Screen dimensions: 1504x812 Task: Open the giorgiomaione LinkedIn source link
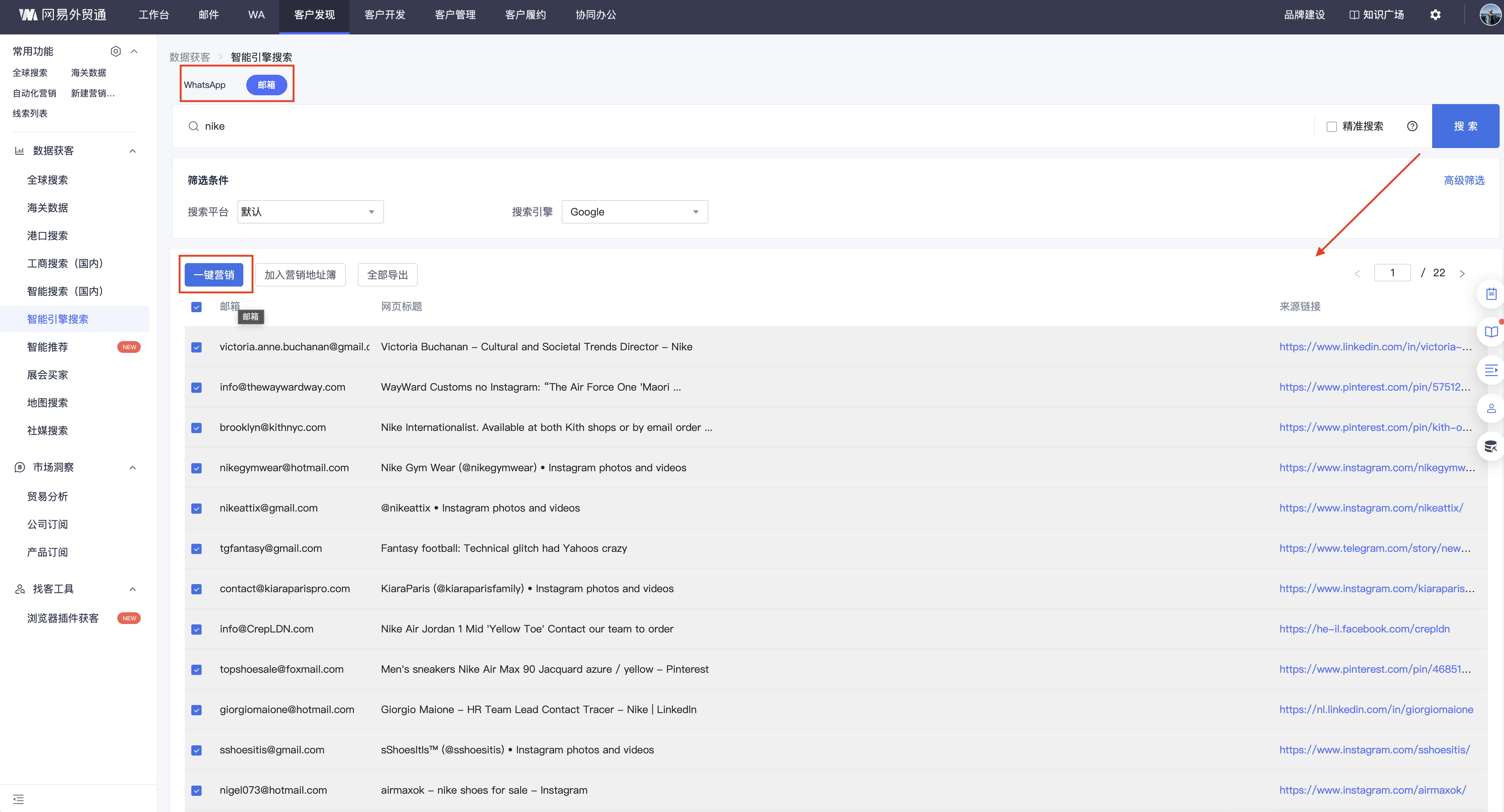[x=1376, y=709]
